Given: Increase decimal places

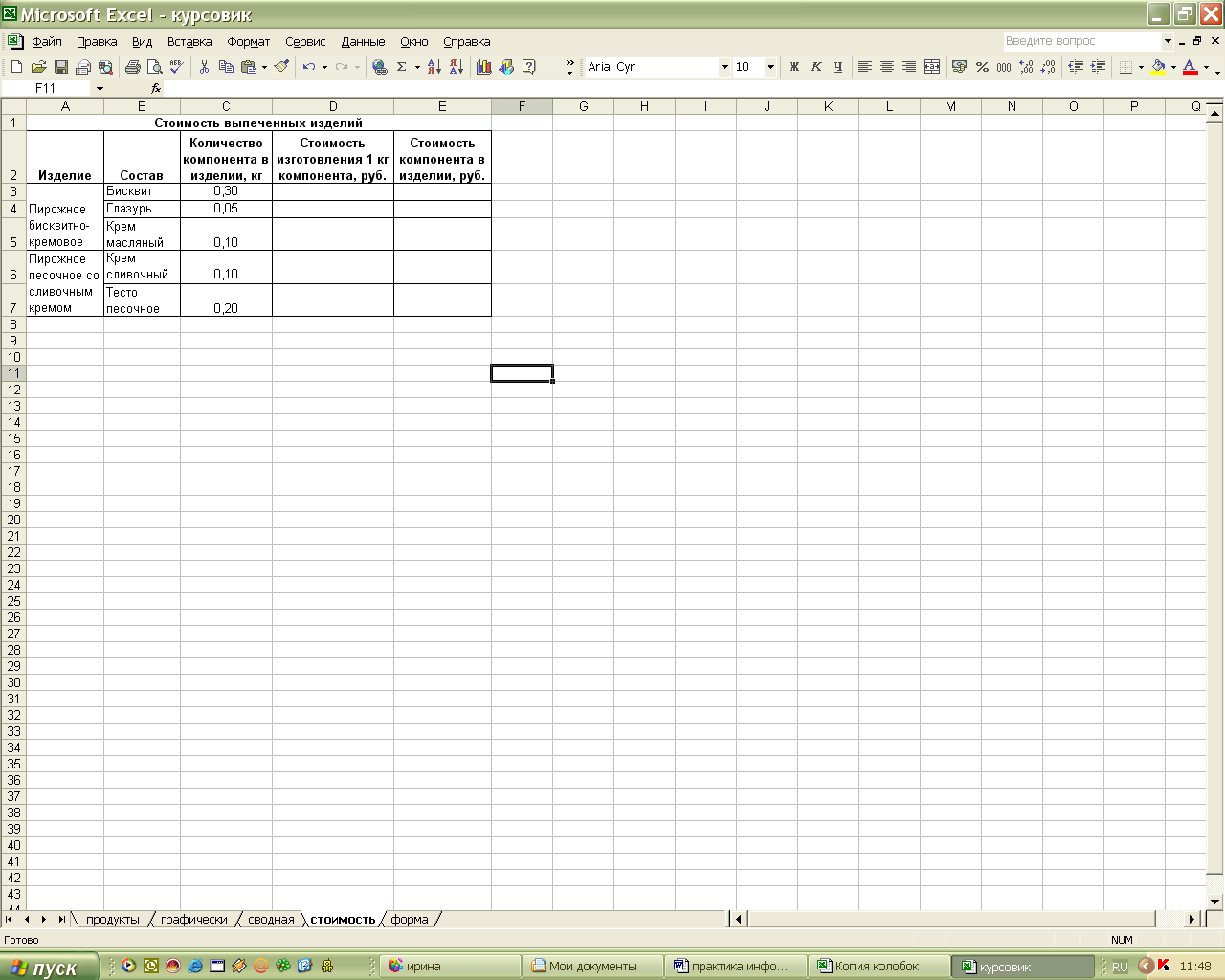Looking at the screenshot, I should 1026,67.
